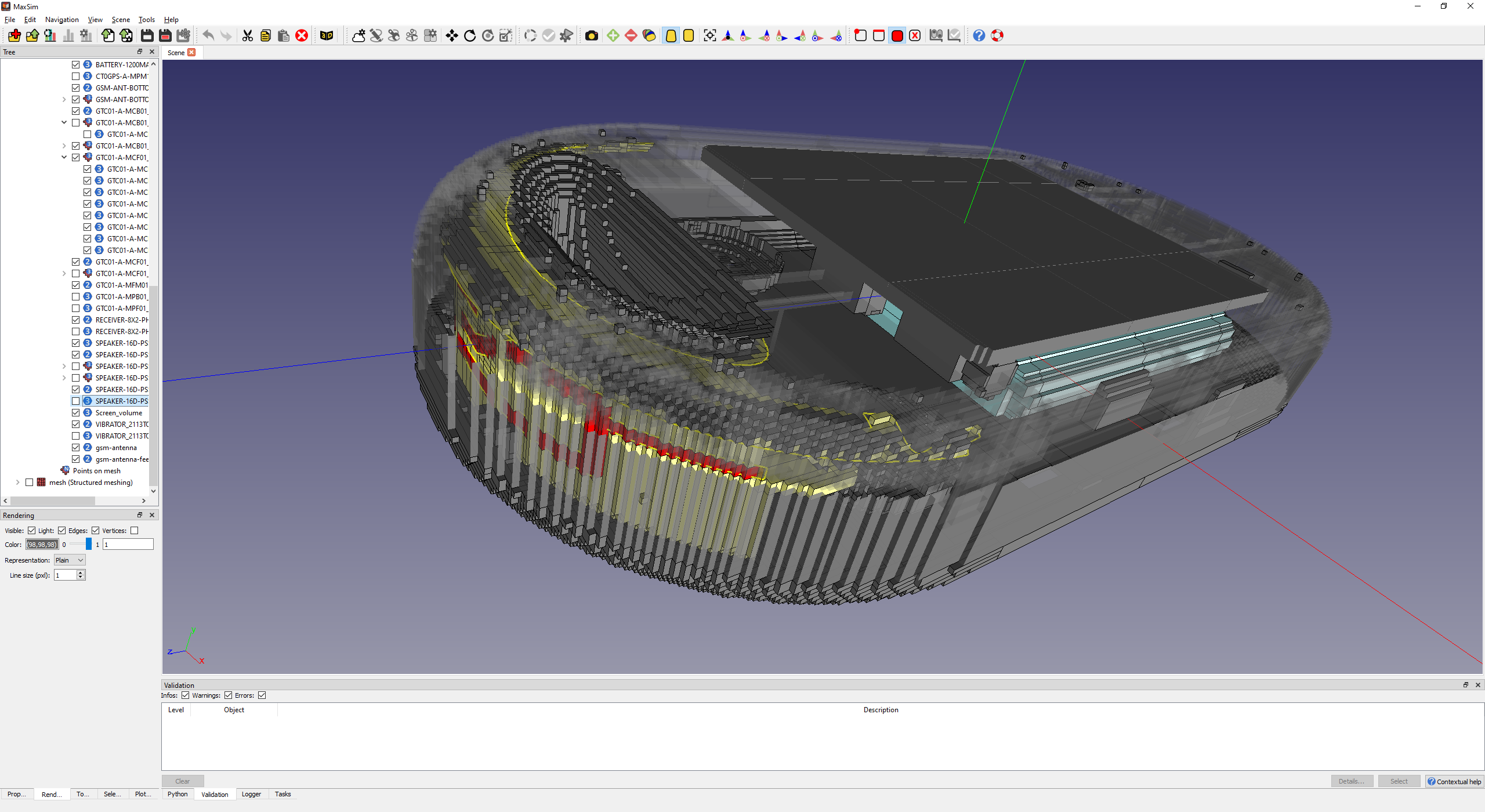Click the scissors Cut icon
Screen dimensions: 1485x812
[x=248, y=36]
